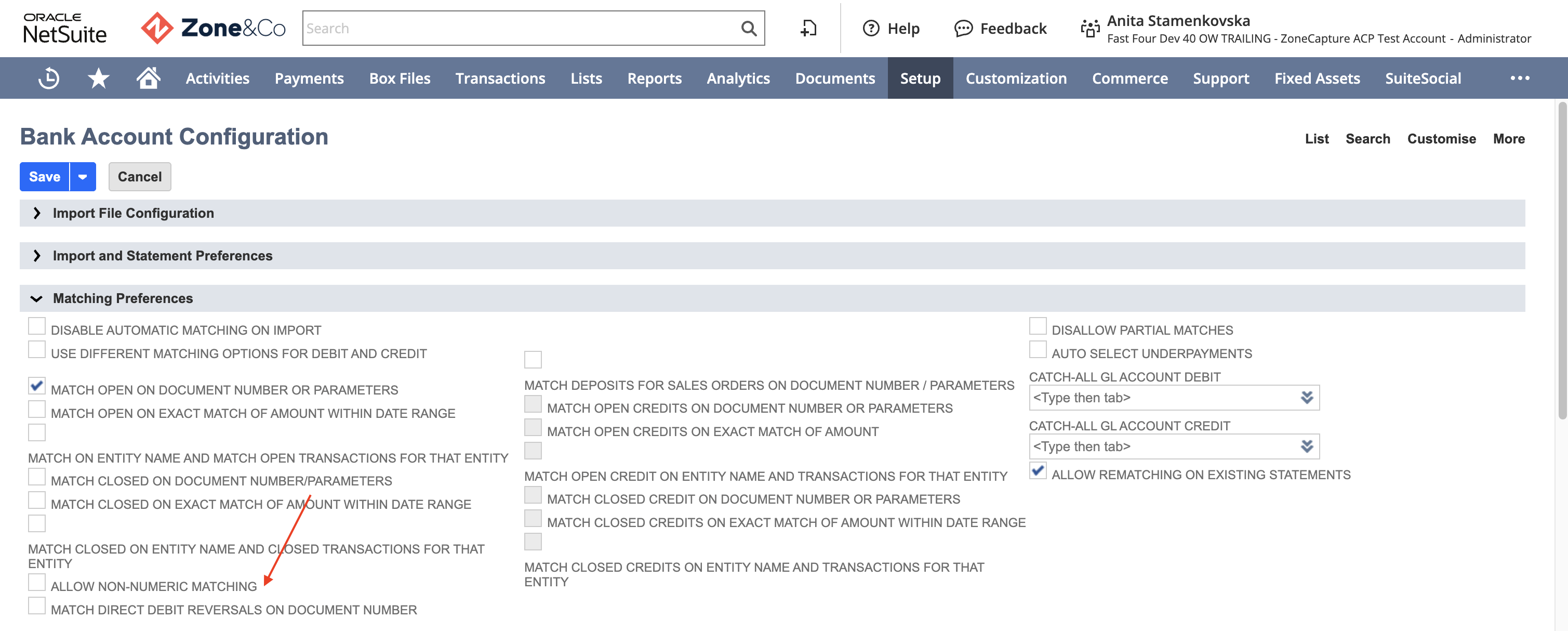Open the Shortcuts star icon
Screen dimensions: 1568x631
click(98, 78)
